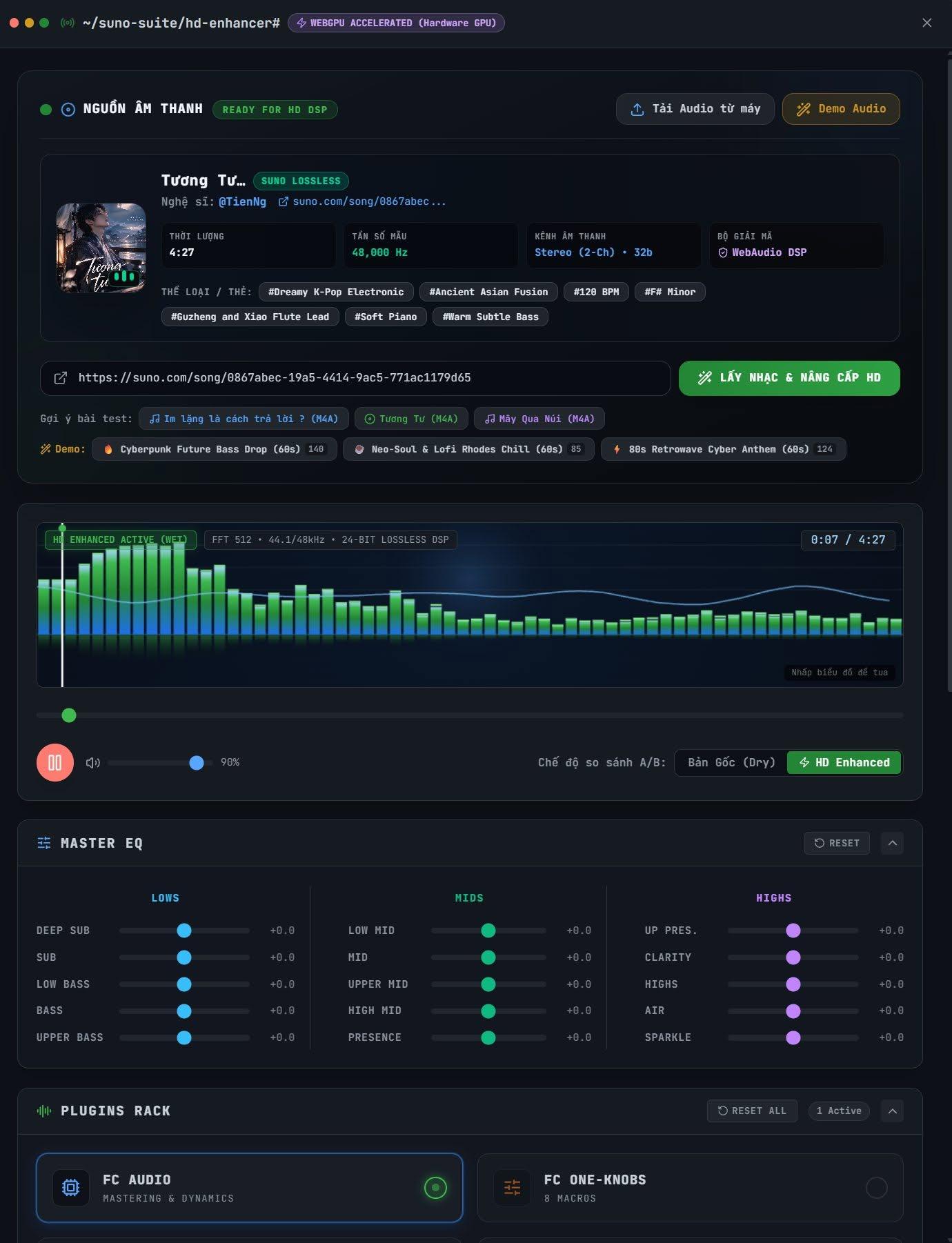Reset the Master EQ settings
Screen dimensions: 952x1243
click(x=837, y=843)
